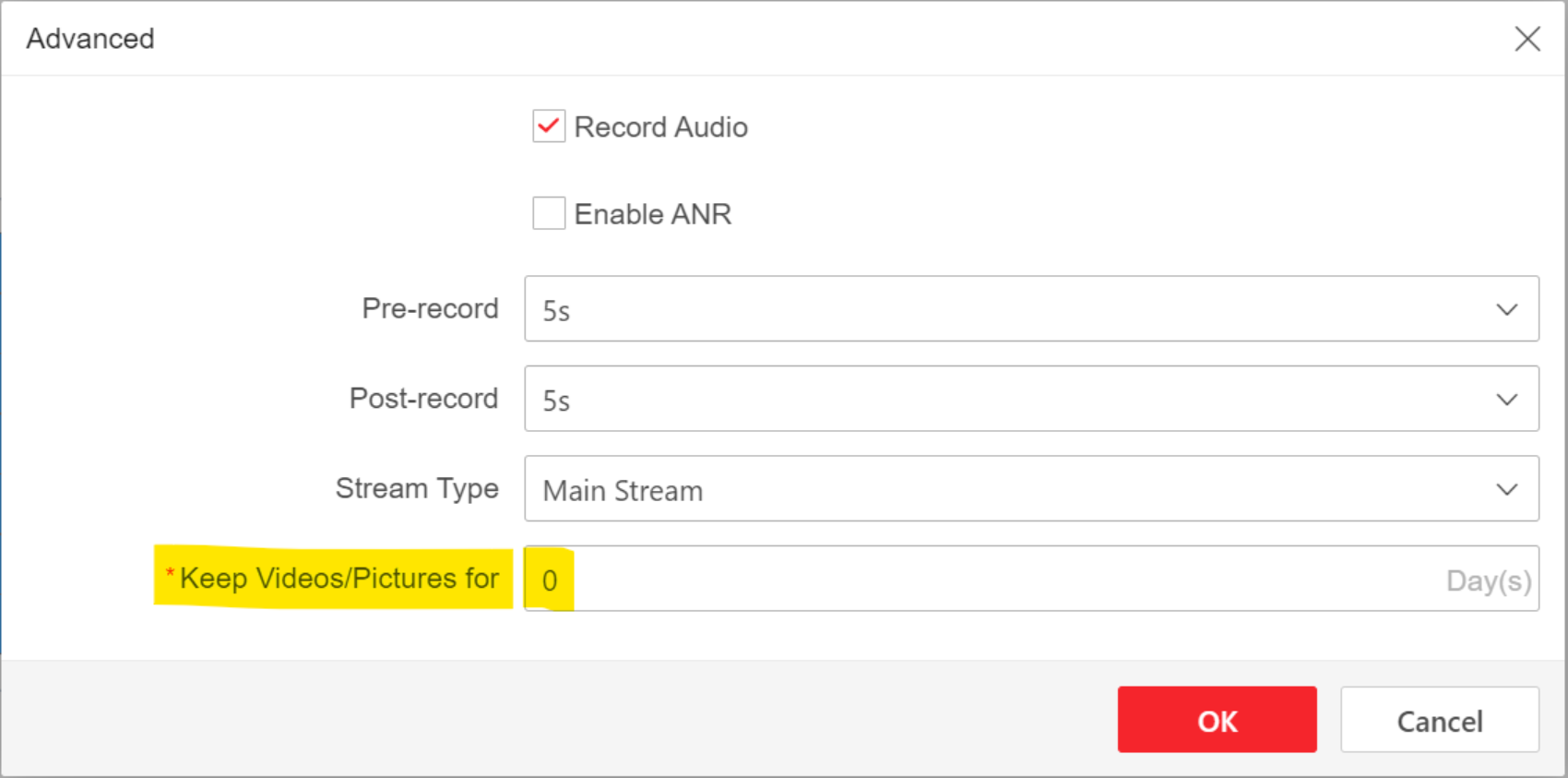Click the Keep Videos/Pictures for label

coord(339,579)
